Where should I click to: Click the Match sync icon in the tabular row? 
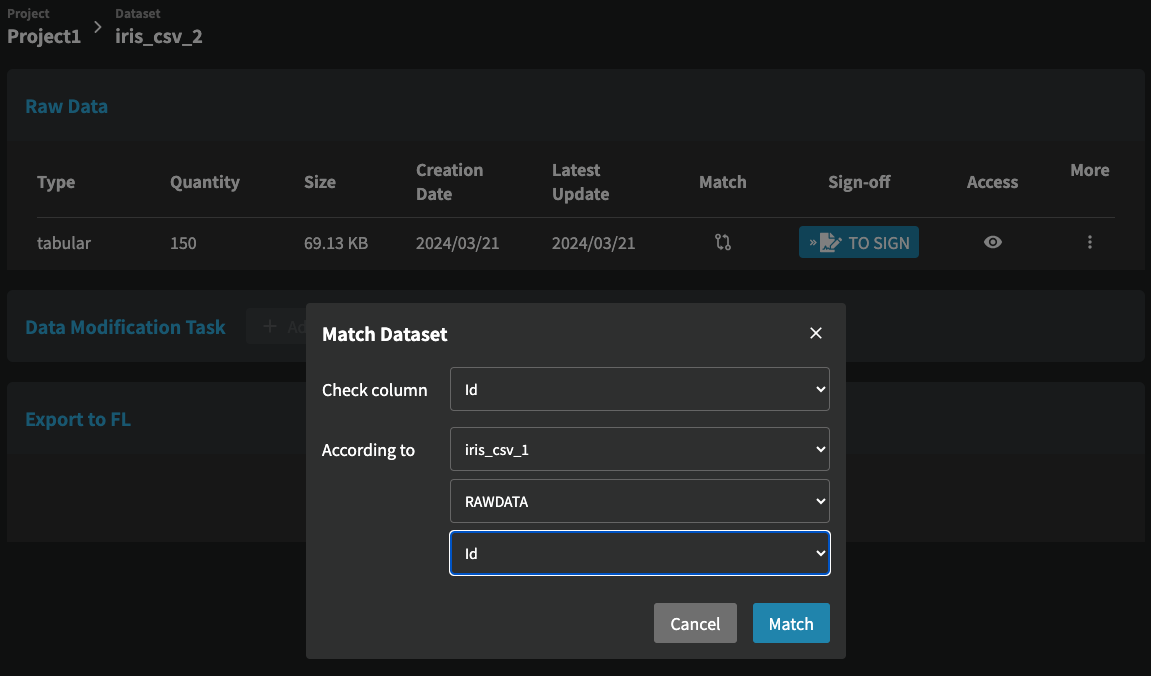pyautogui.click(x=722, y=242)
